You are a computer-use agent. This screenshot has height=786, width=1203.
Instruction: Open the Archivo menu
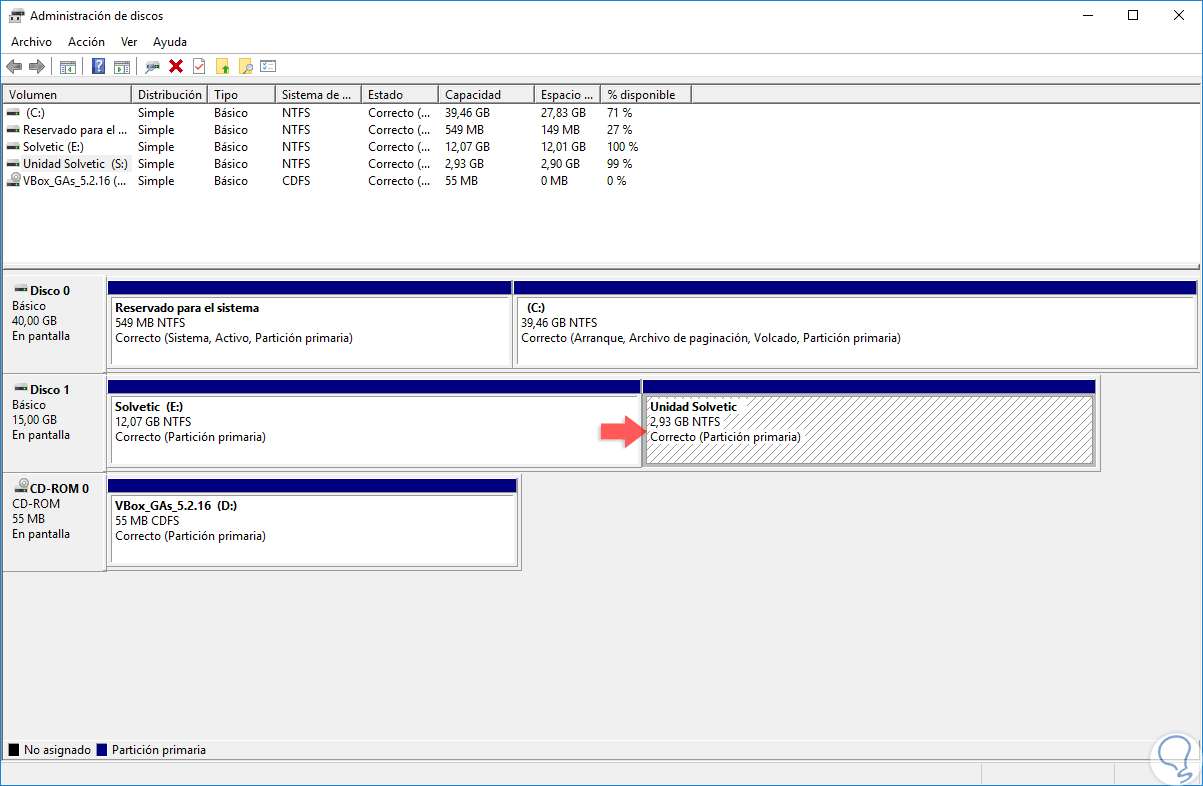31,42
